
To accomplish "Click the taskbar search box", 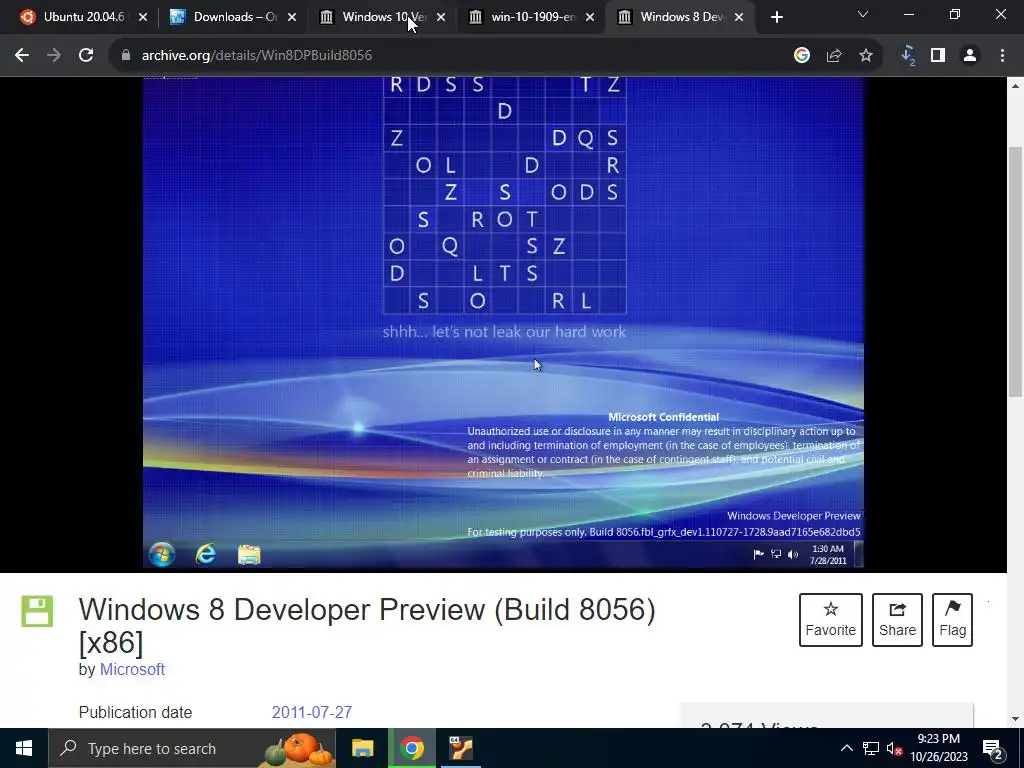I will pos(192,748).
